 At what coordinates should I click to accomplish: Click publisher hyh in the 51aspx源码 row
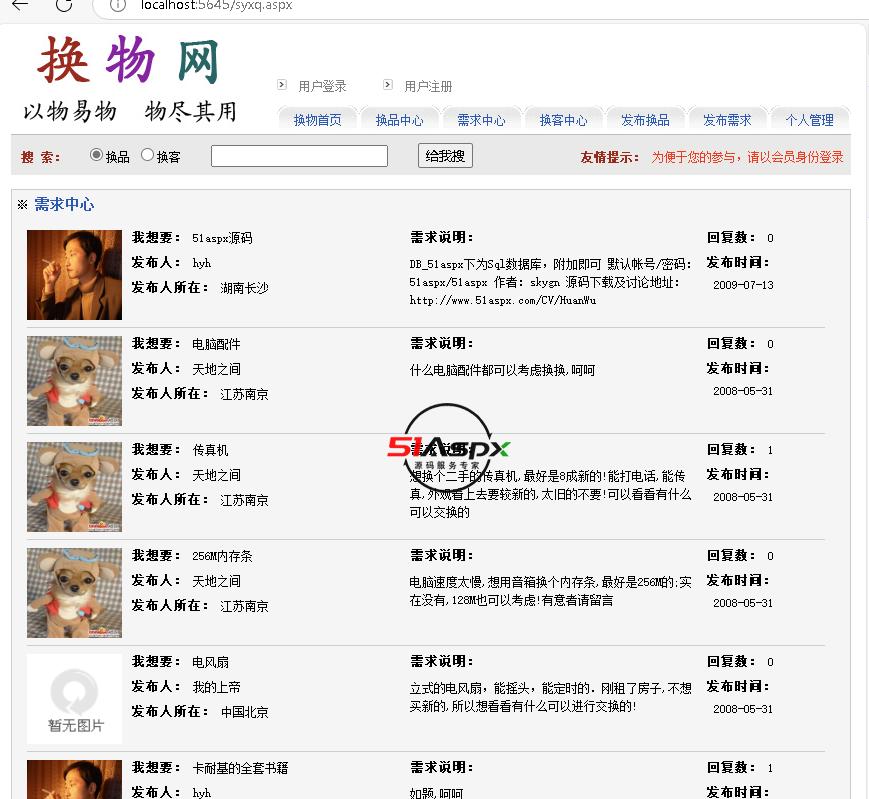pos(202,263)
